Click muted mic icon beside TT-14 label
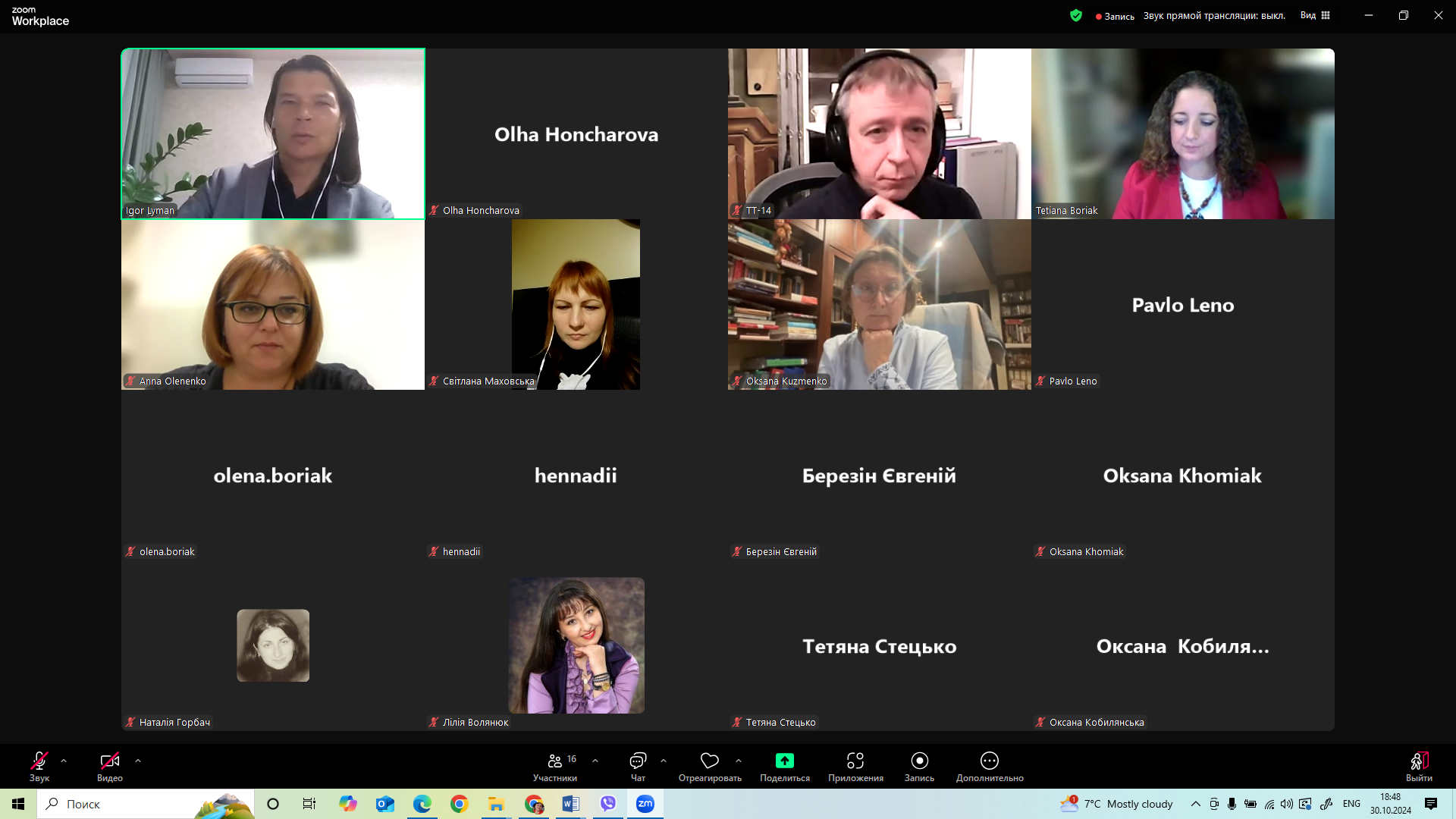Viewport: 1456px width, 819px height. click(x=737, y=210)
